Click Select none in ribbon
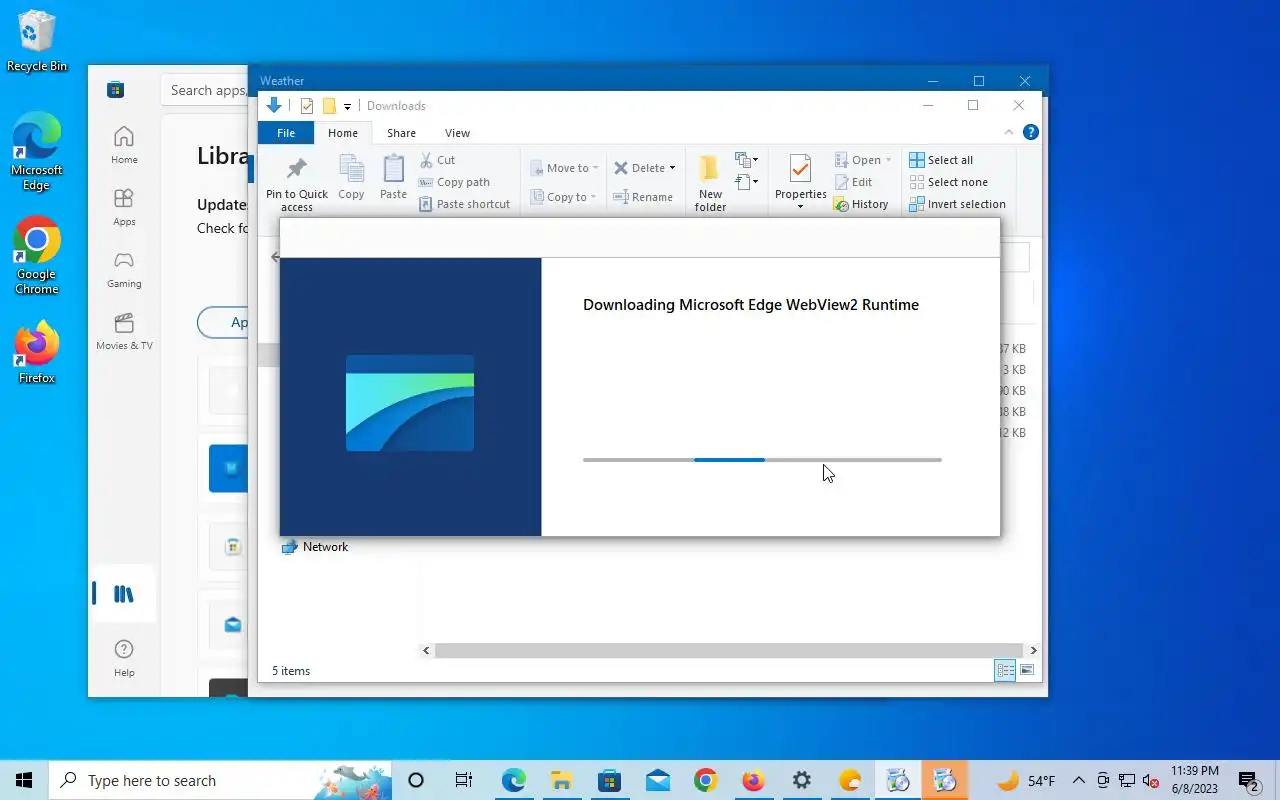 948,182
